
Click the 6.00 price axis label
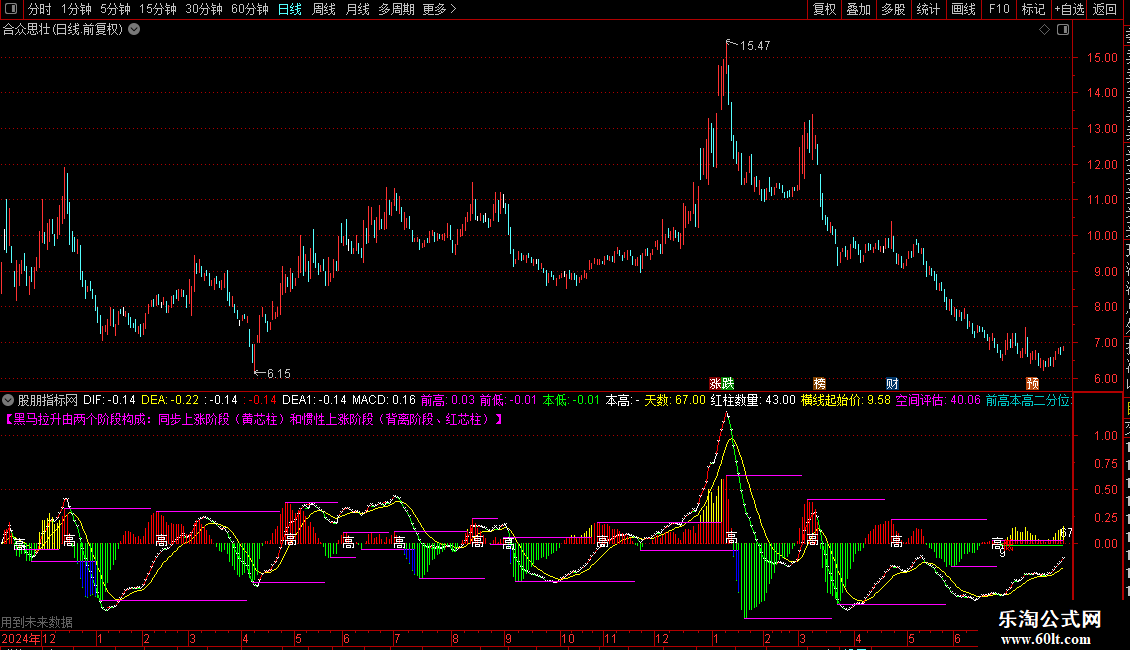[1105, 378]
